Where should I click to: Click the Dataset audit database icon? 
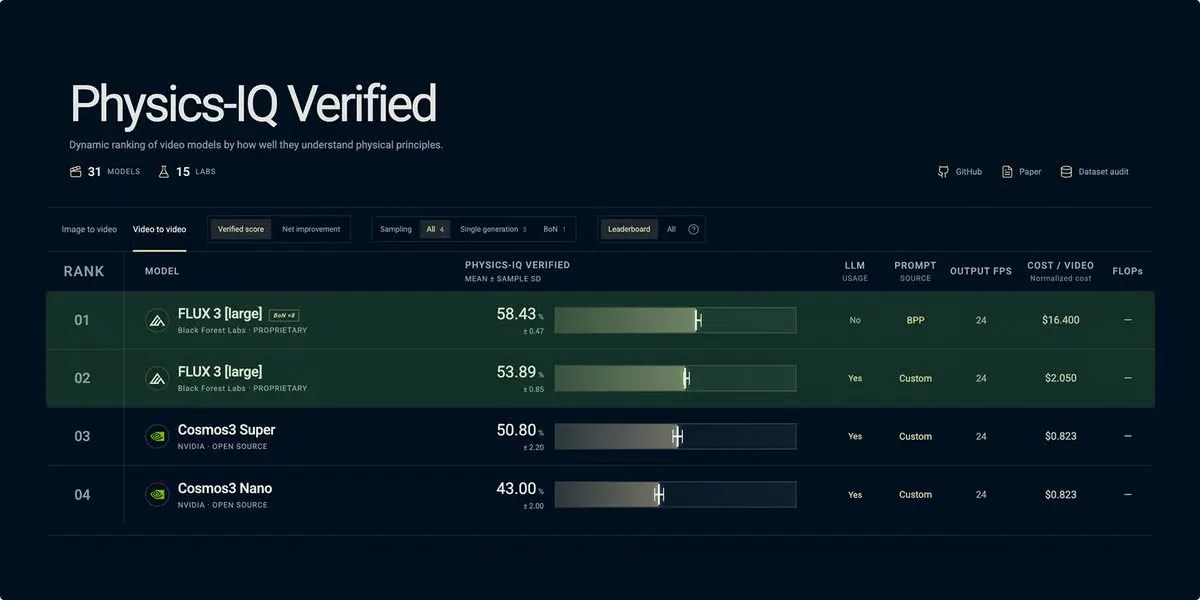1066,172
